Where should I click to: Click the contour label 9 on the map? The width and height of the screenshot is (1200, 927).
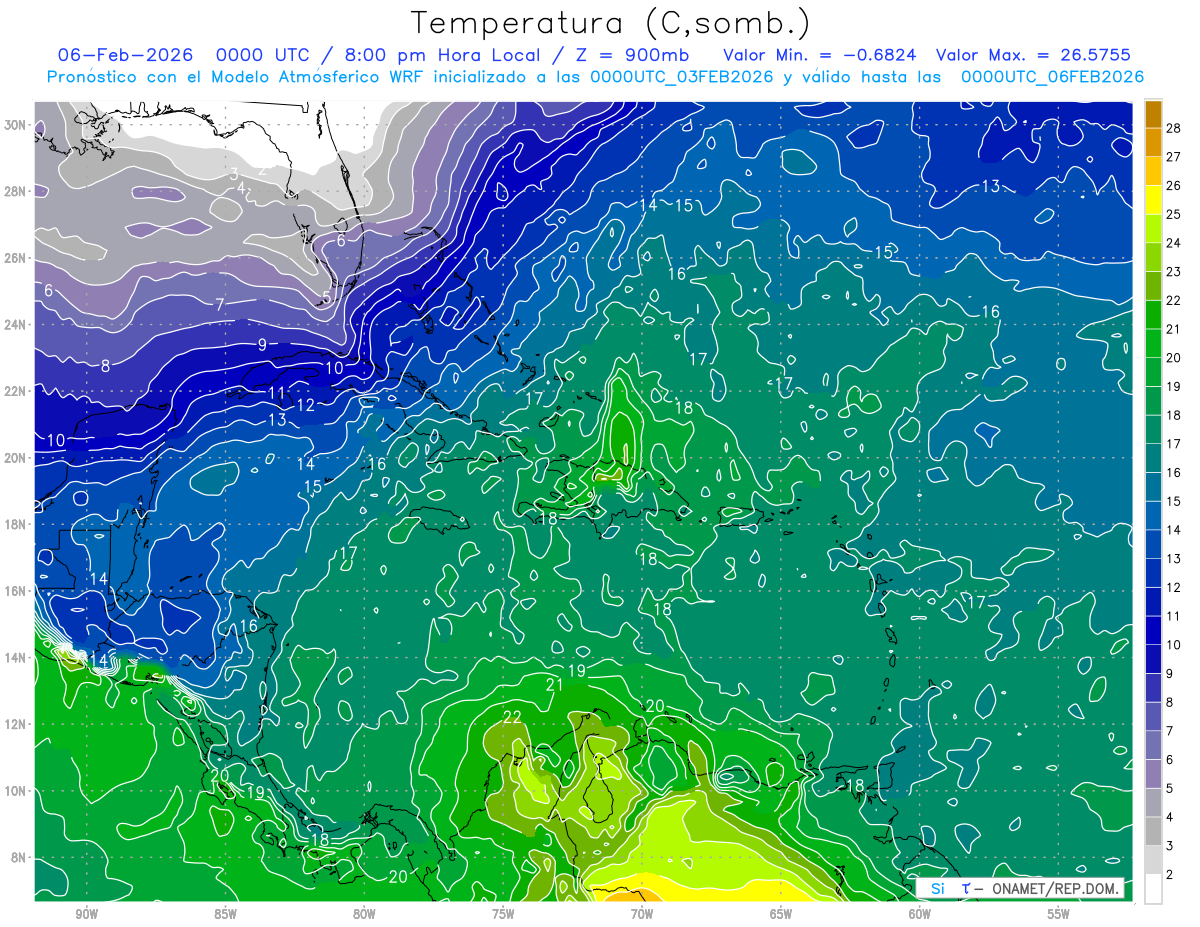[x=262, y=345]
